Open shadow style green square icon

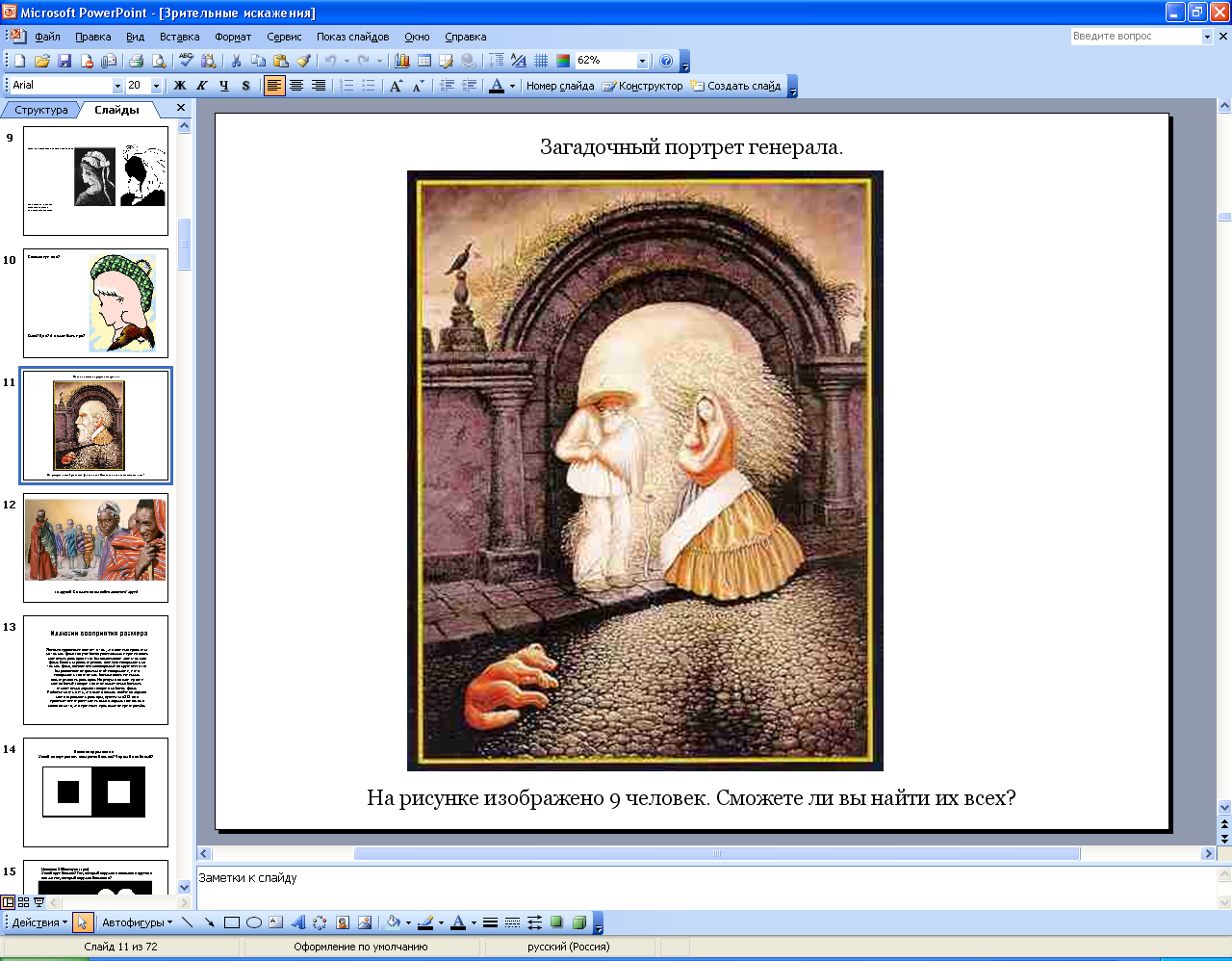click(556, 922)
